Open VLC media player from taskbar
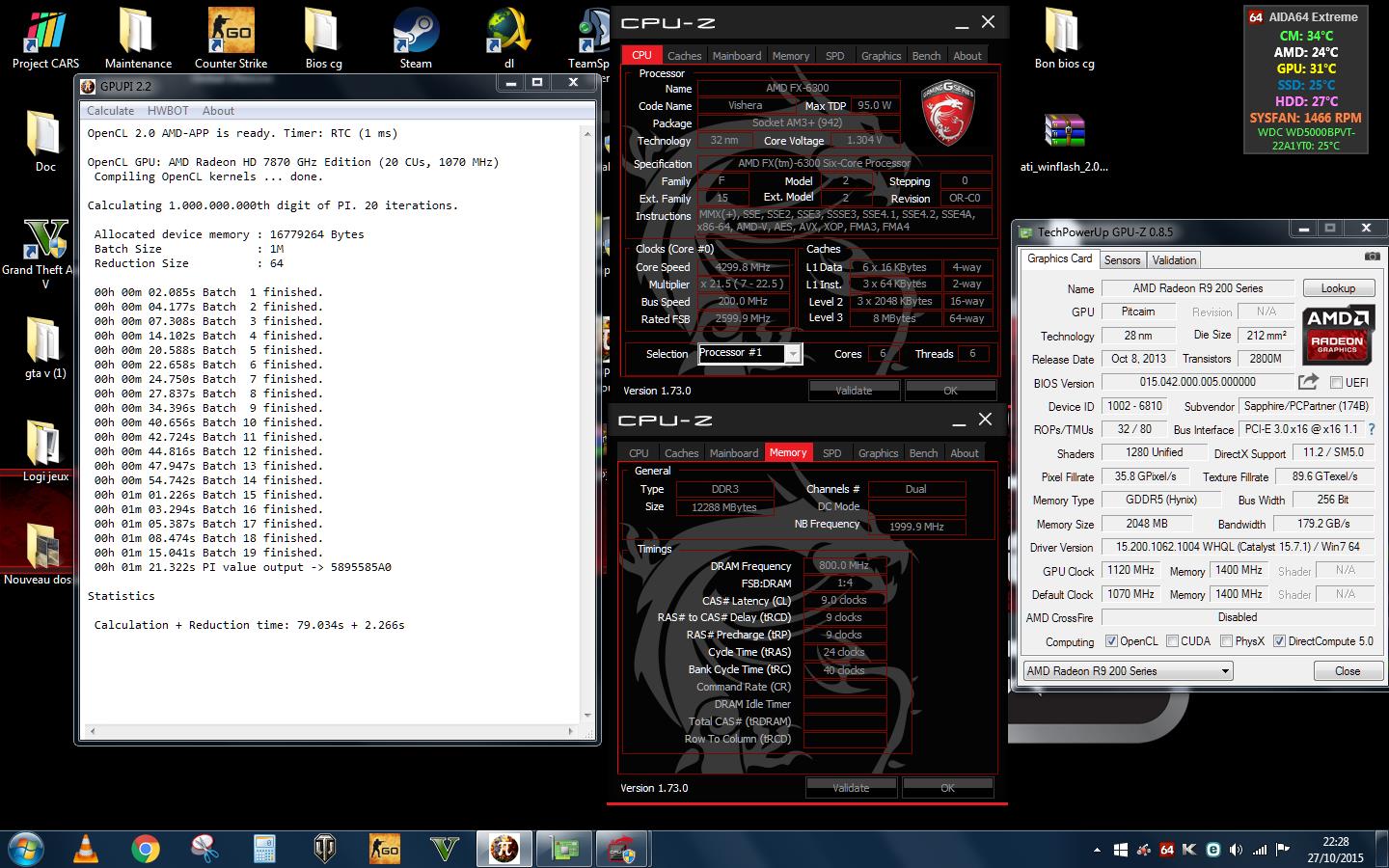 coord(86,849)
